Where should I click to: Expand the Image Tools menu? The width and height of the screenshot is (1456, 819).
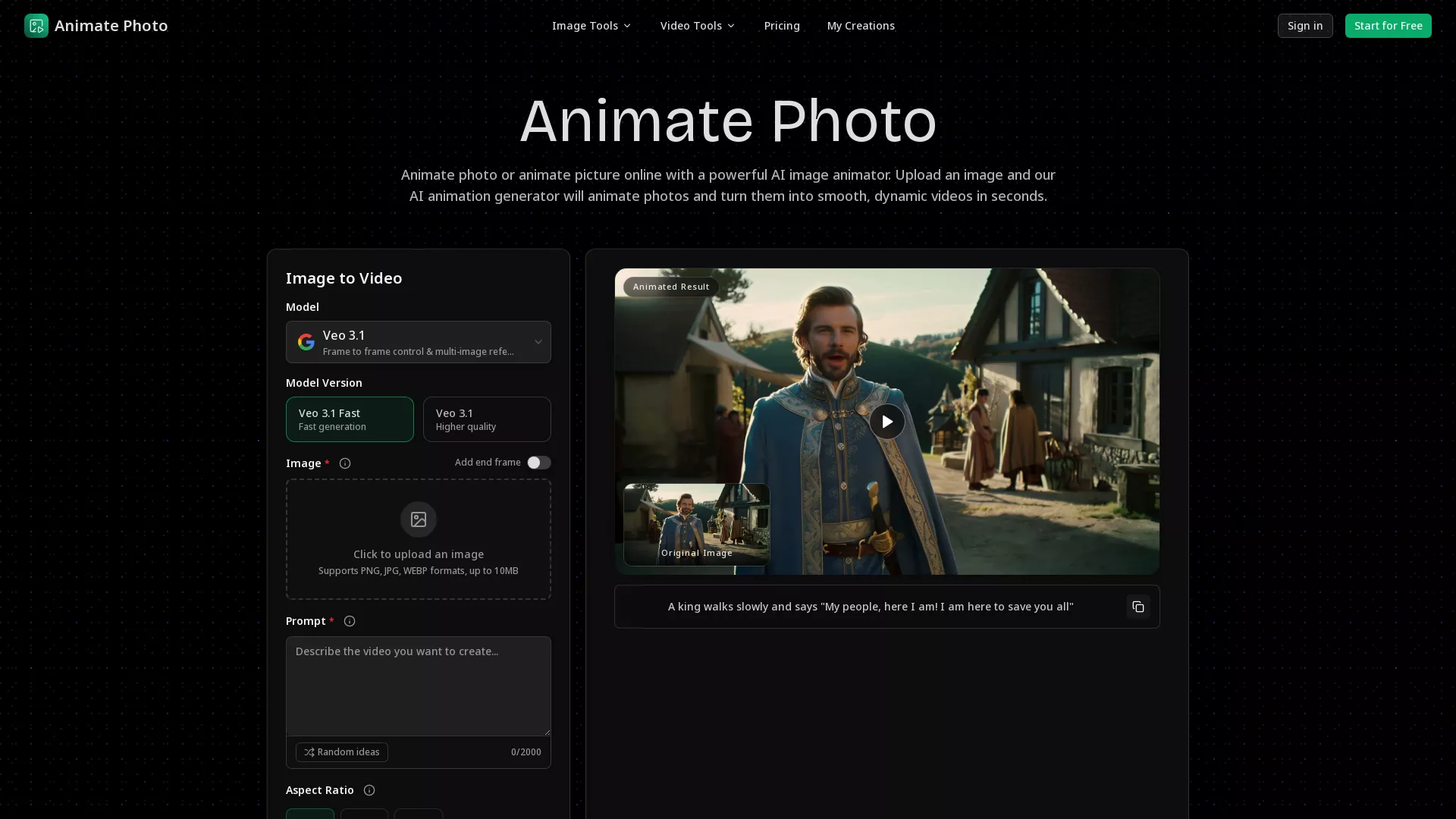click(591, 25)
